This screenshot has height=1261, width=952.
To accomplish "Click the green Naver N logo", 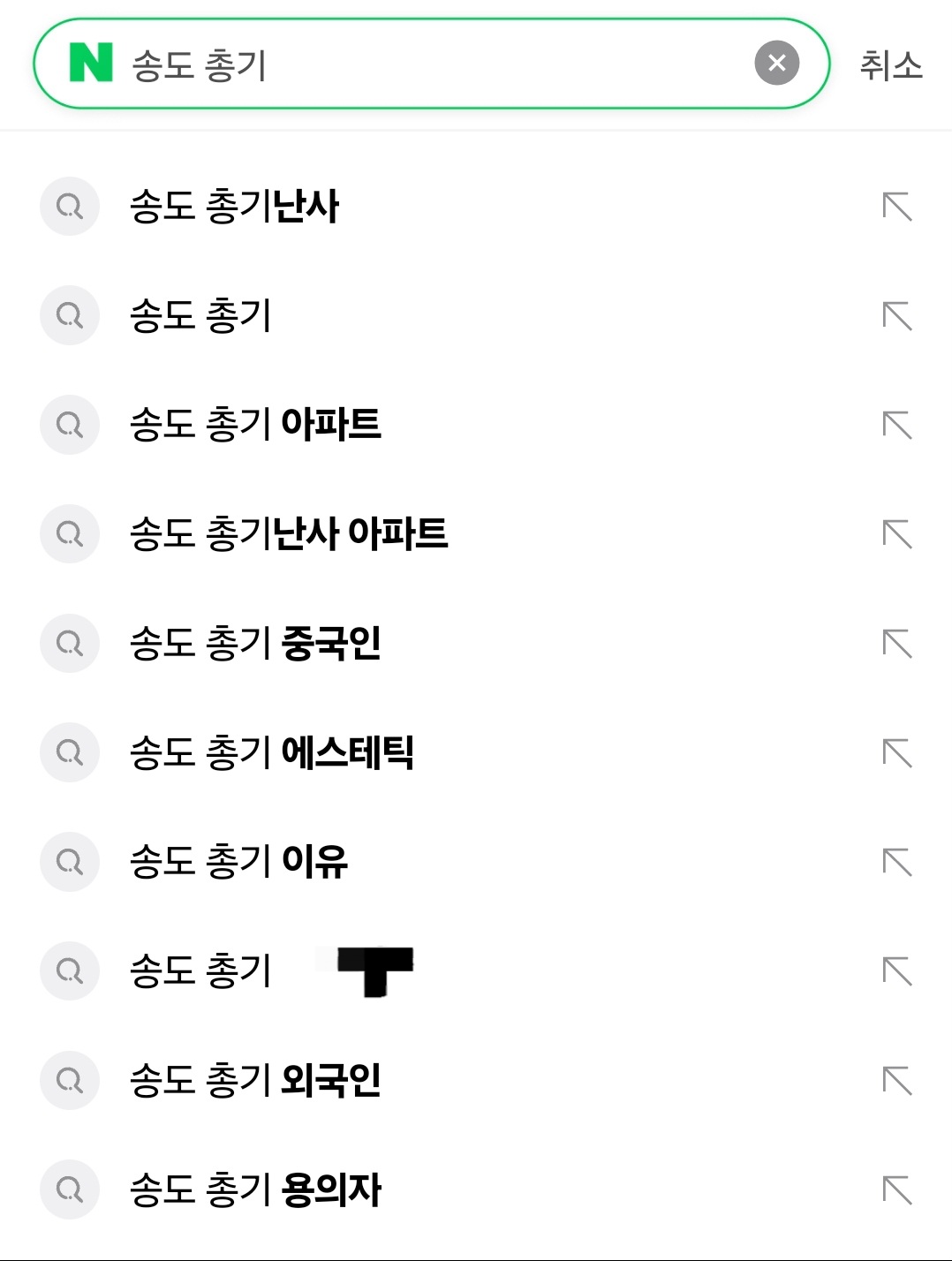I will [x=91, y=63].
